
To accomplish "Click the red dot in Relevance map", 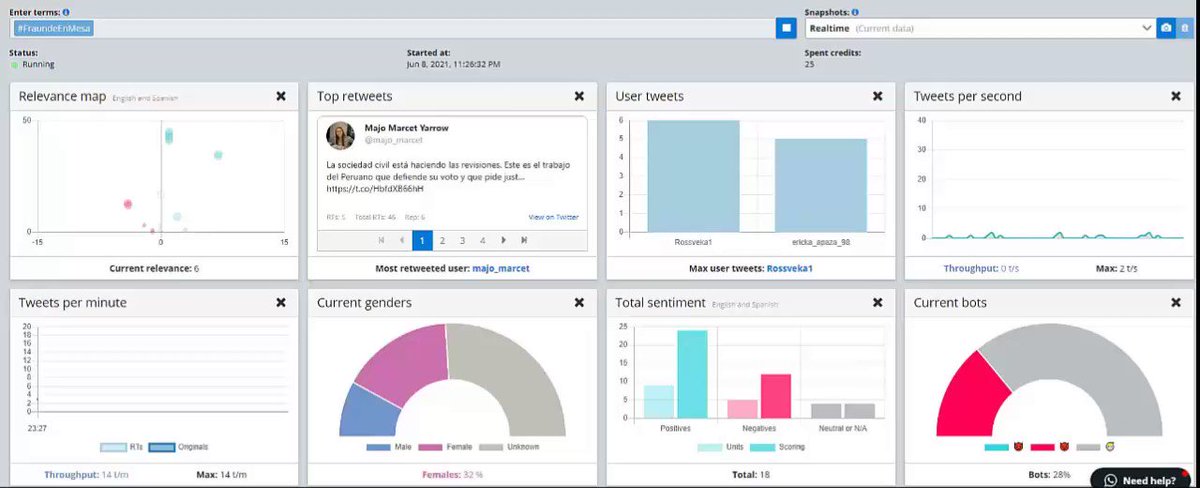I will pyautogui.click(x=128, y=204).
